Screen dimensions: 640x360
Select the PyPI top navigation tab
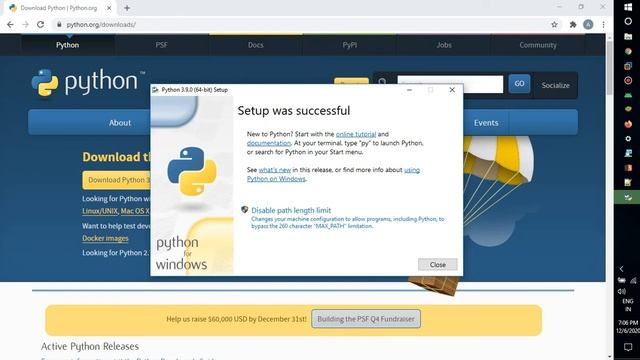coord(350,45)
